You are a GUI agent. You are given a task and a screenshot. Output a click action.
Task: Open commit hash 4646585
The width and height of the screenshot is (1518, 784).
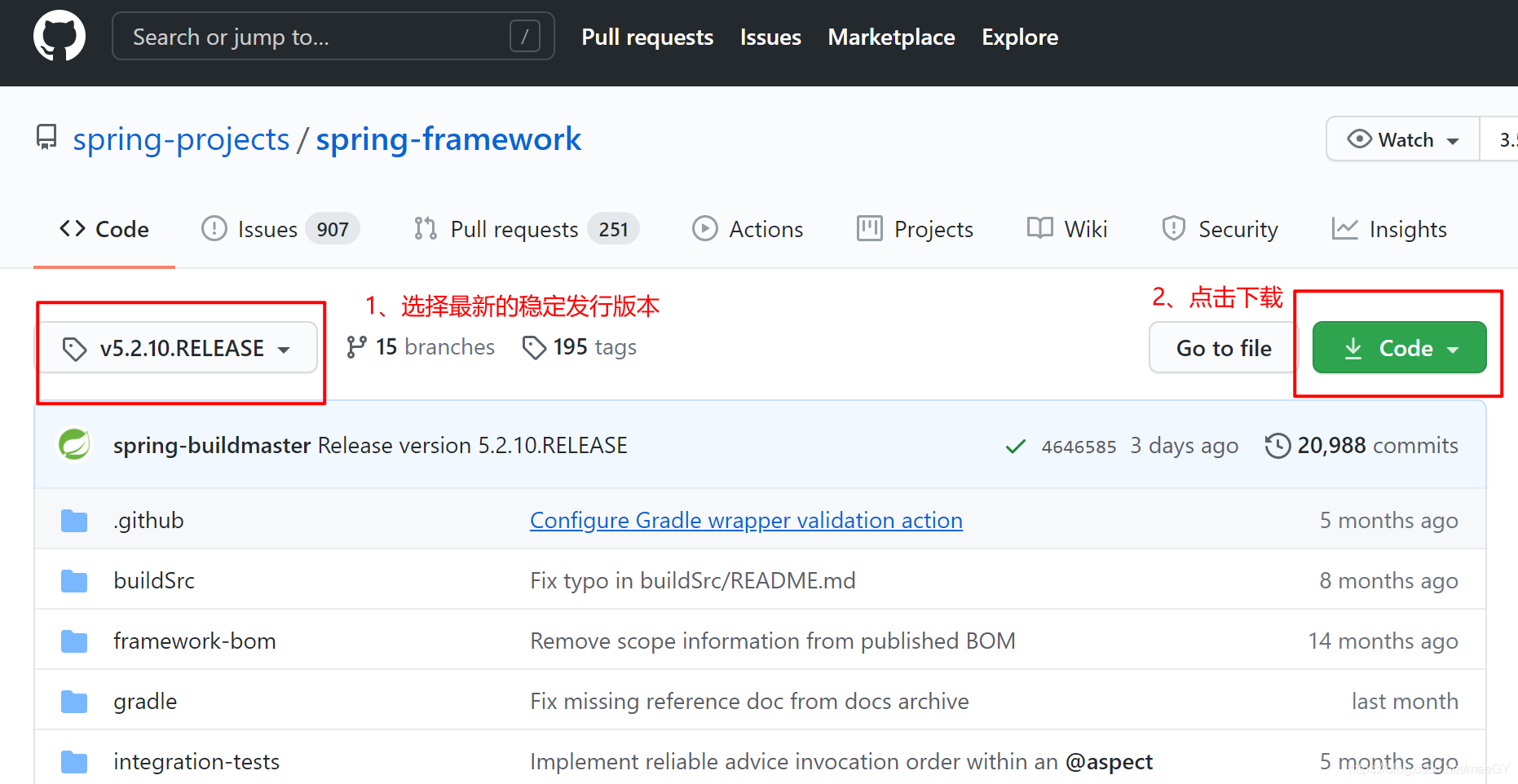tap(1079, 447)
